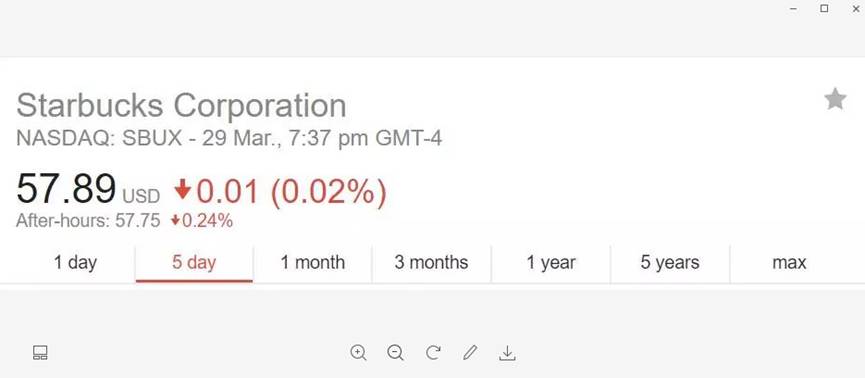Screen dimensions: 865x378
Task: Open the thumbnail layout view icon
Action: [x=40, y=353]
